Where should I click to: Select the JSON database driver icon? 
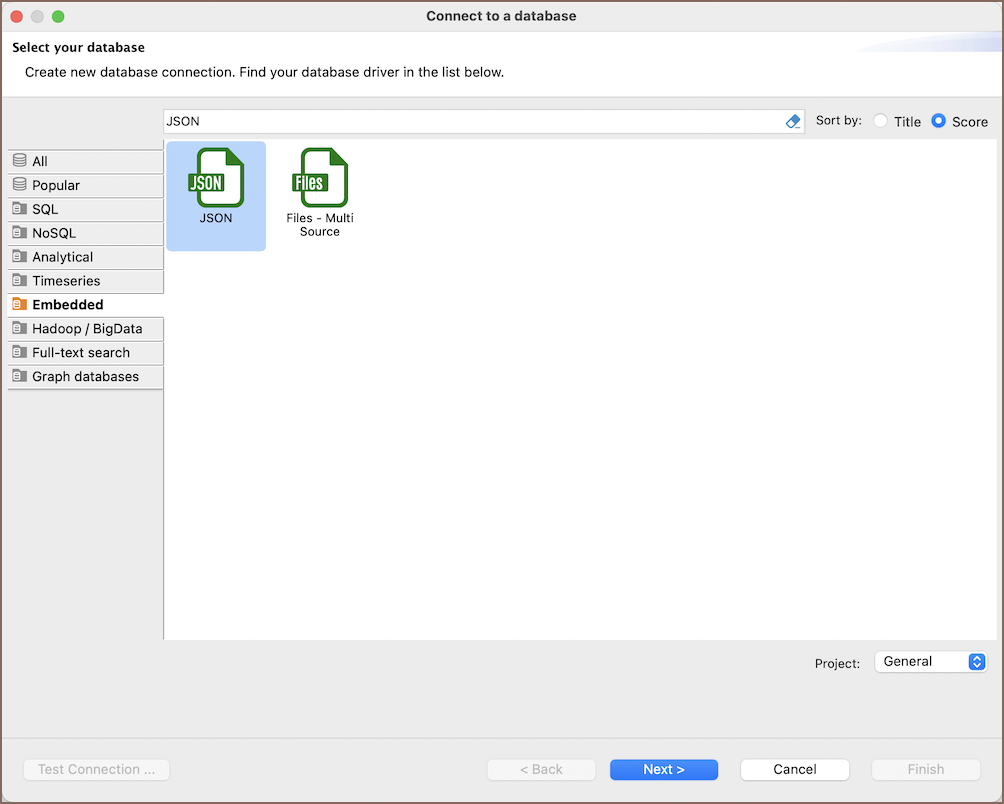(216, 179)
